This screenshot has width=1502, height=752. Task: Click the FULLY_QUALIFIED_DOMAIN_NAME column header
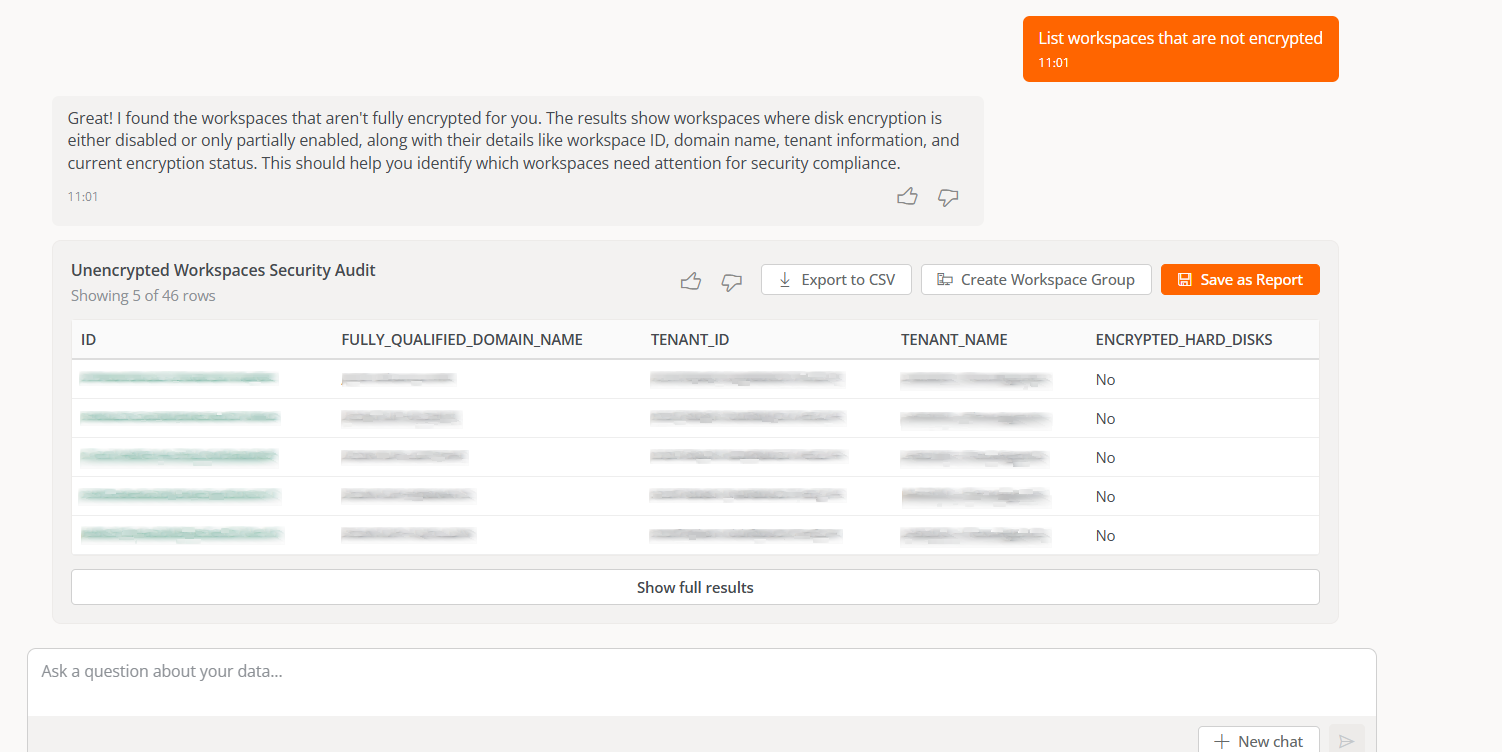[x=462, y=340]
